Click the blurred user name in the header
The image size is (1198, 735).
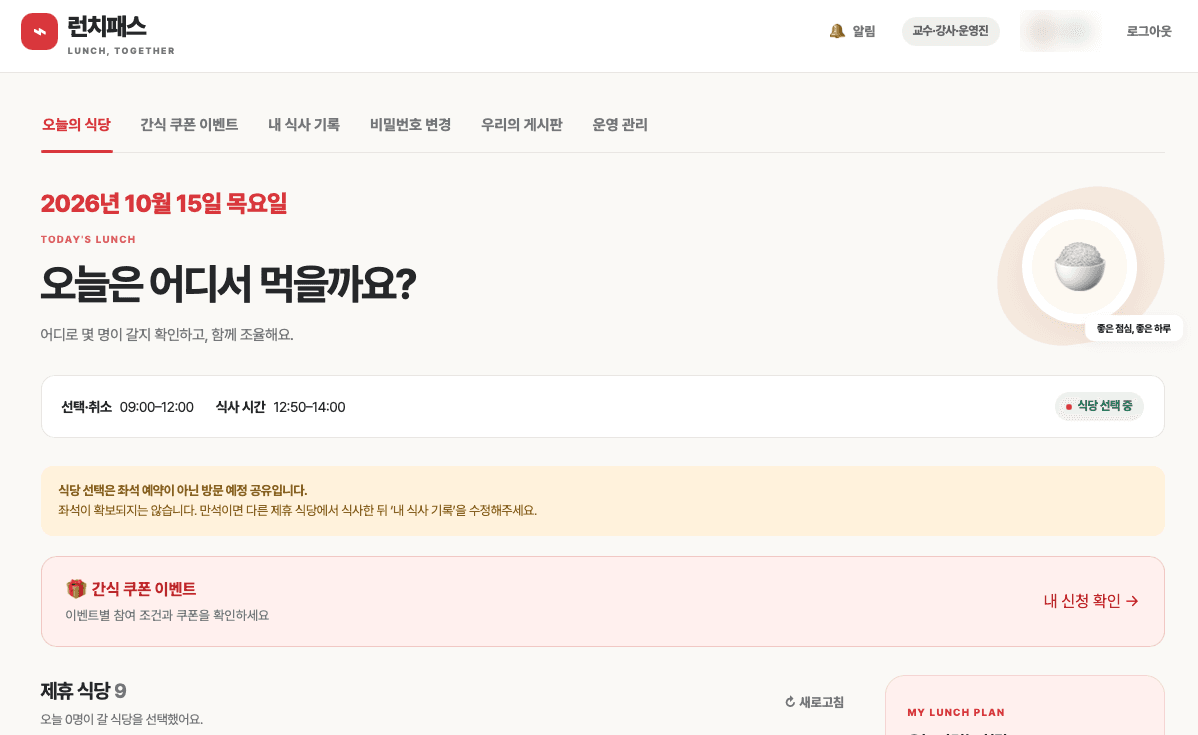tap(1059, 31)
